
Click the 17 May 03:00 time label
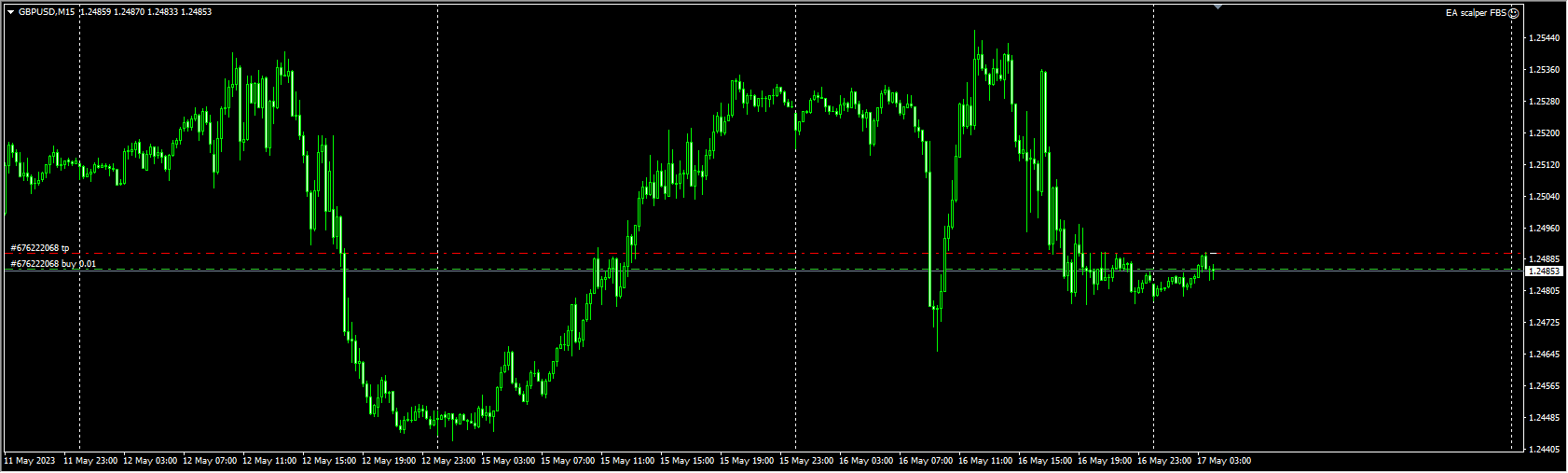pos(1224,461)
